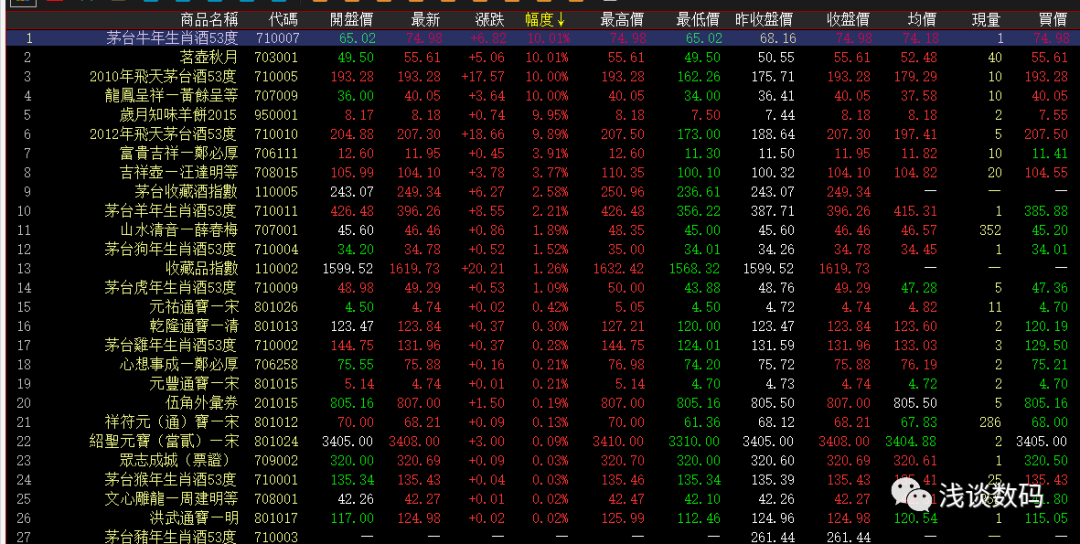Click code 950001
1080x544 pixels.
[x=277, y=115]
